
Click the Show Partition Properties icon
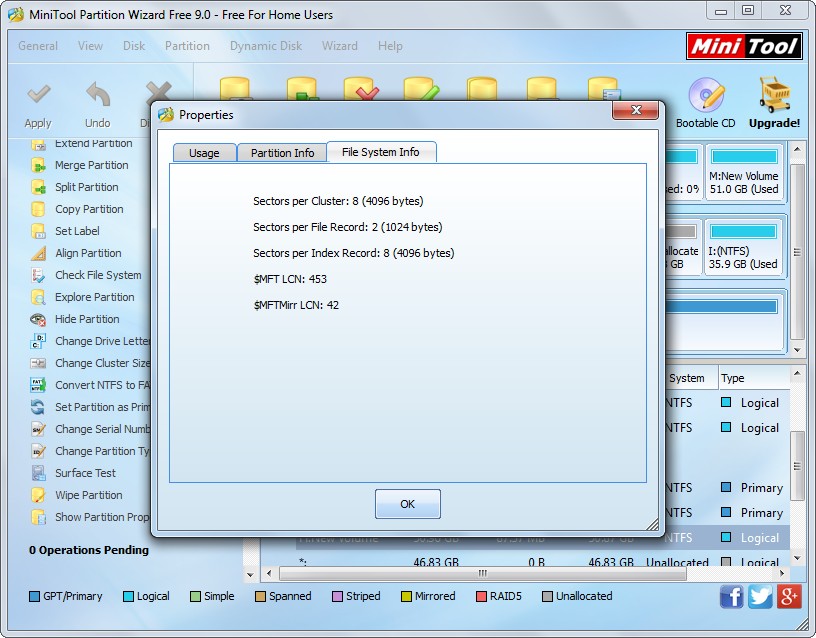(x=38, y=517)
